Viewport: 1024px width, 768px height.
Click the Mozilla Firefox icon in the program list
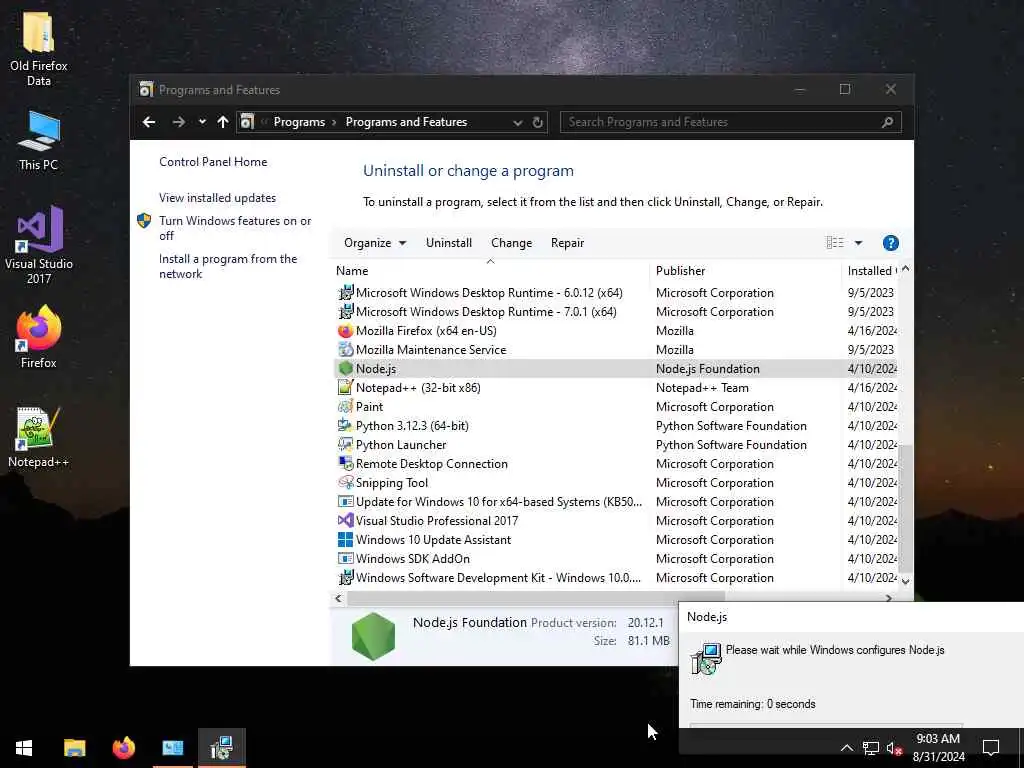point(345,330)
